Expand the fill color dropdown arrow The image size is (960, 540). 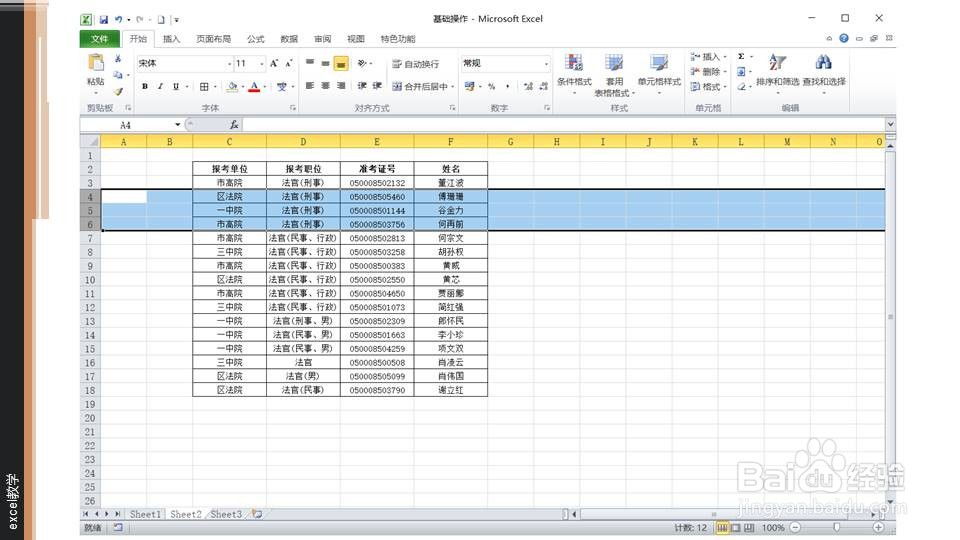click(x=242, y=87)
